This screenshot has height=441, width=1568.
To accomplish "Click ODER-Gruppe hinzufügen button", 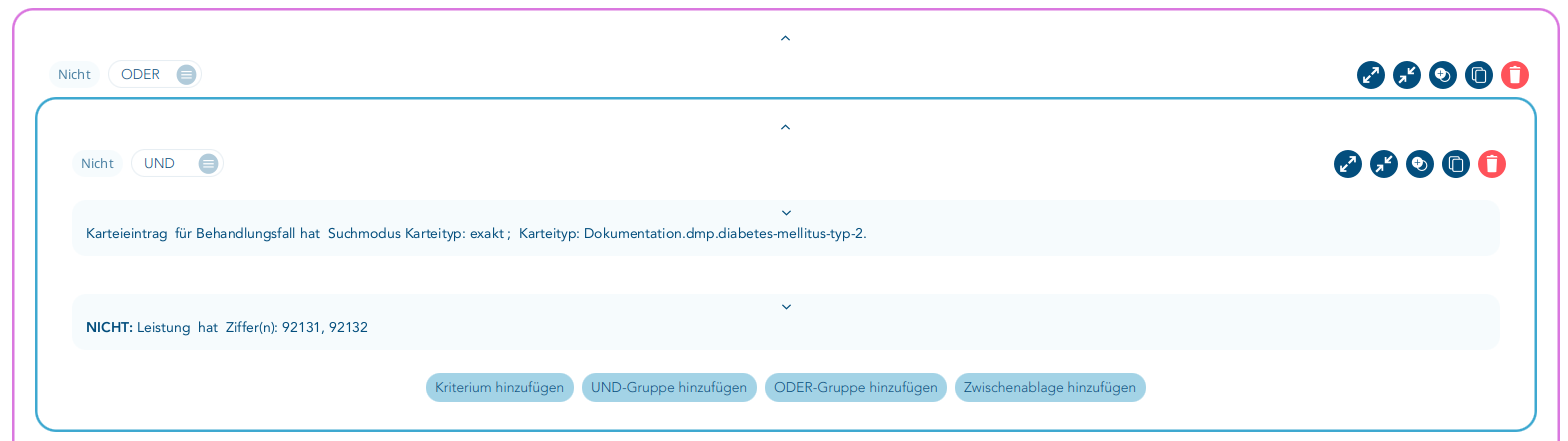I will click(855, 388).
